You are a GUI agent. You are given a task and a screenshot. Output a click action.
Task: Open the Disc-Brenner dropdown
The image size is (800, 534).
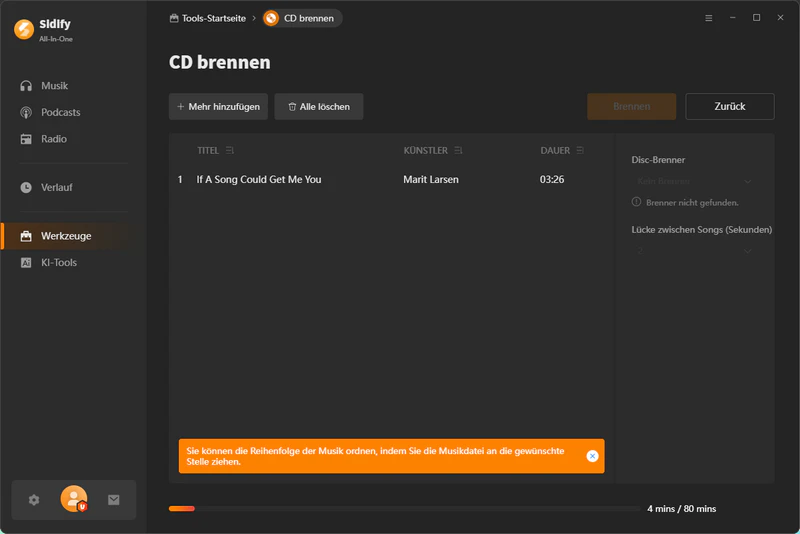click(694, 181)
